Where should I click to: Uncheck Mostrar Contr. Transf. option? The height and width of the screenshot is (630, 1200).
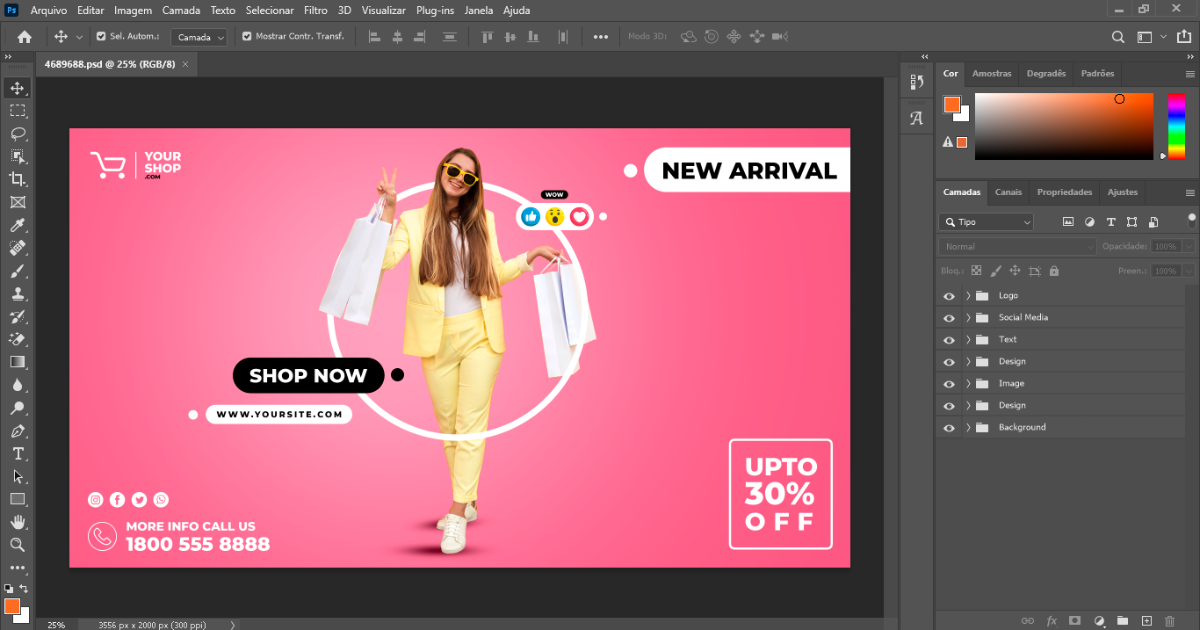point(247,36)
